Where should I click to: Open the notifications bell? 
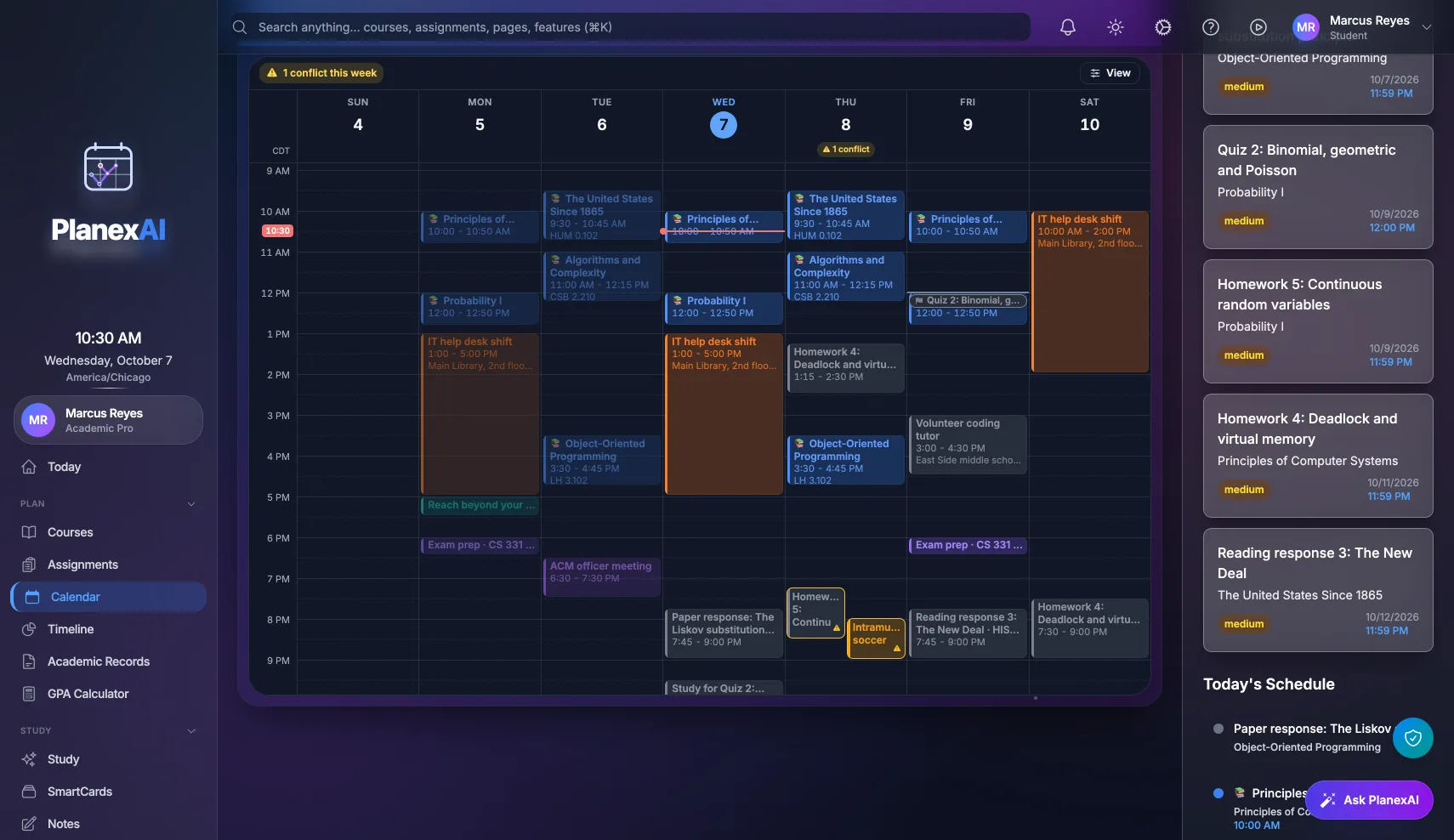1068,27
